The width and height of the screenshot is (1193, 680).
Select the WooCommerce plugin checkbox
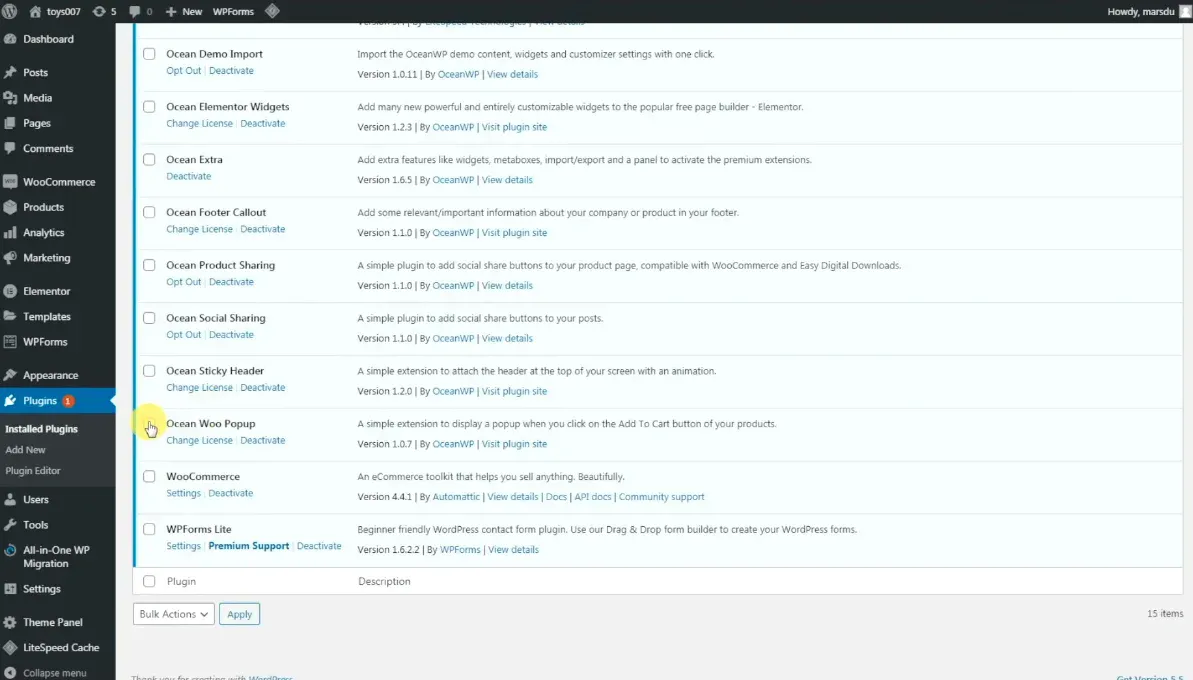(149, 477)
